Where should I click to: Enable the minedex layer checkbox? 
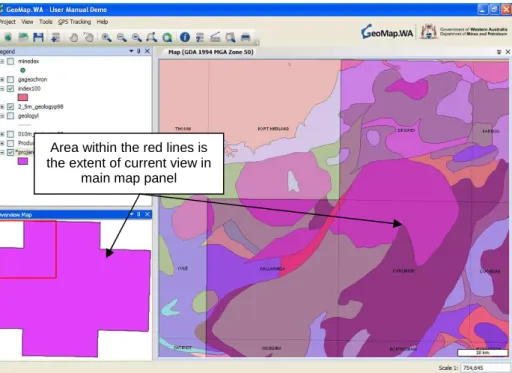tap(11, 61)
